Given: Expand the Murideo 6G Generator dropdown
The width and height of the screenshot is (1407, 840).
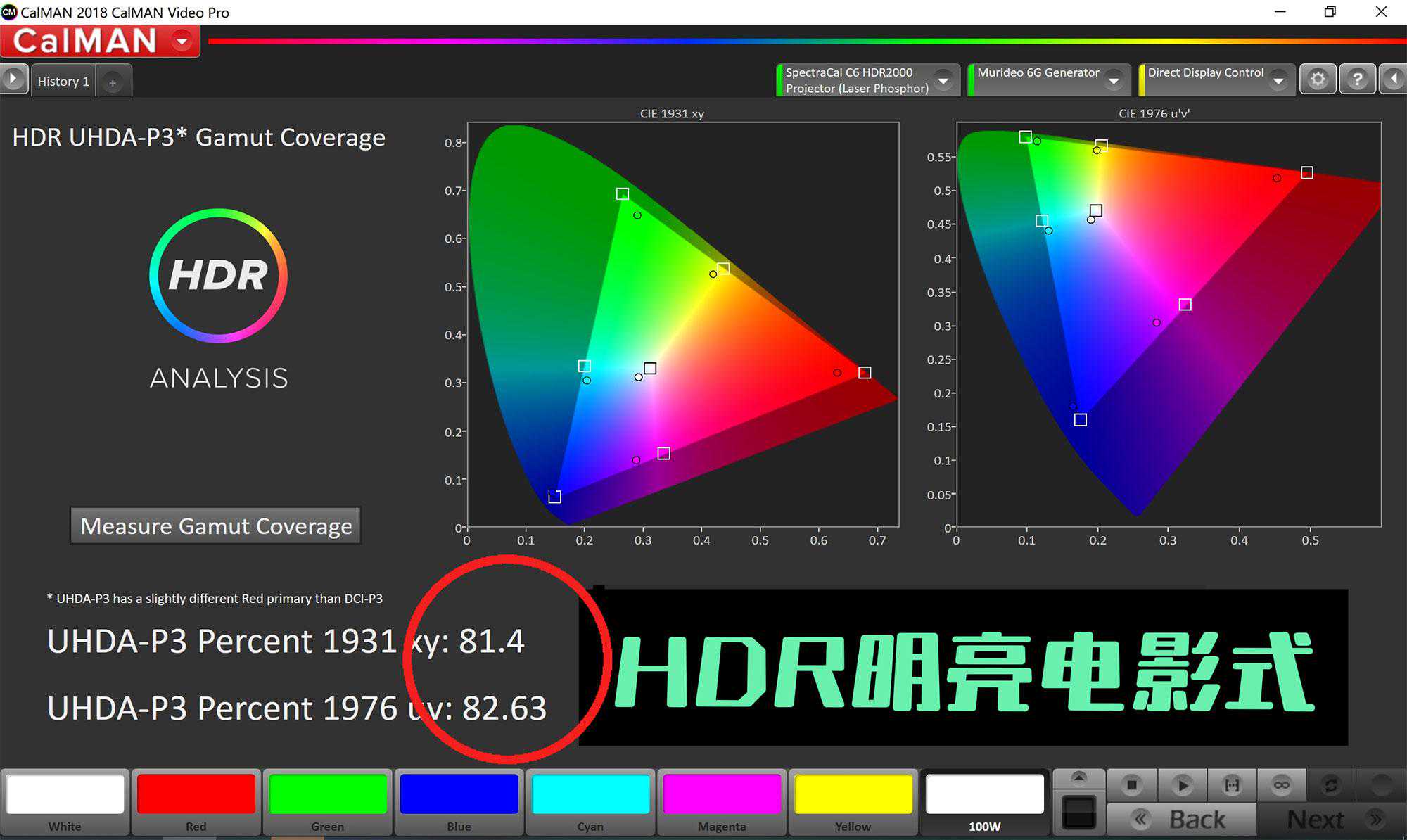Looking at the screenshot, I should (1114, 80).
